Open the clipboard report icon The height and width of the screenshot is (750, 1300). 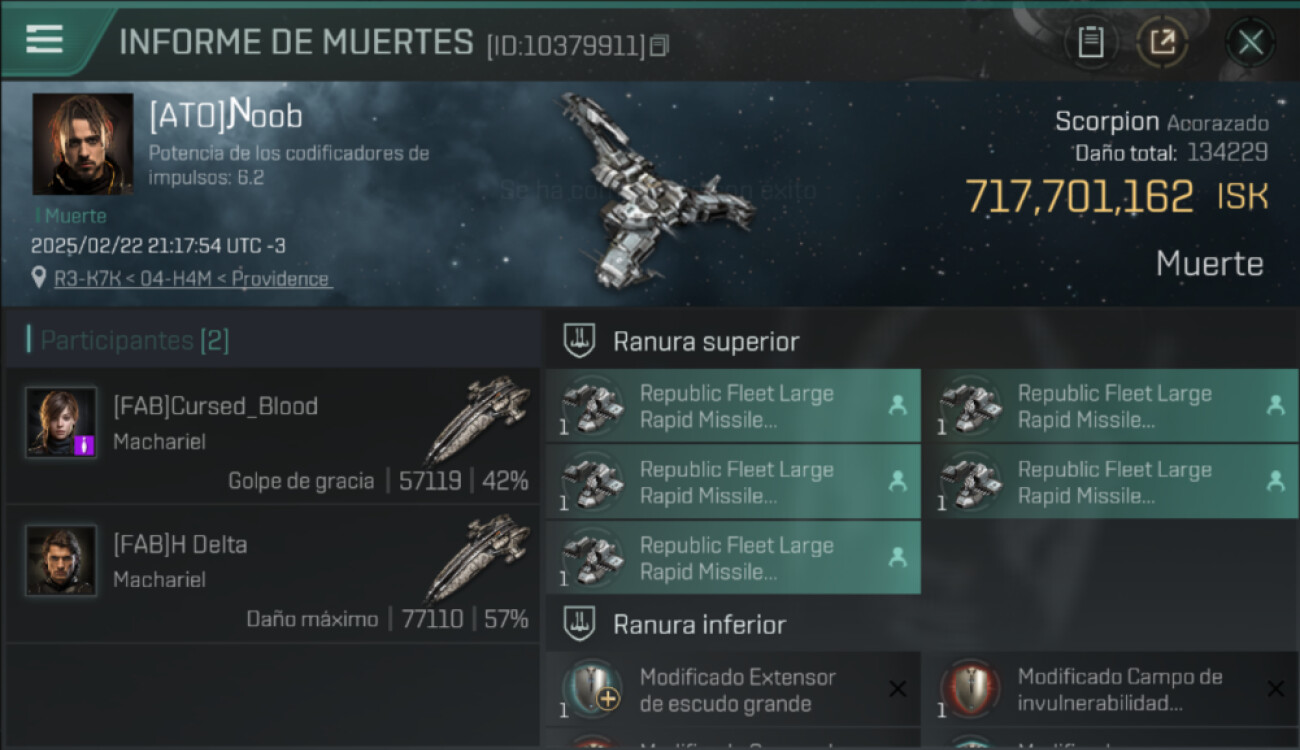1090,42
